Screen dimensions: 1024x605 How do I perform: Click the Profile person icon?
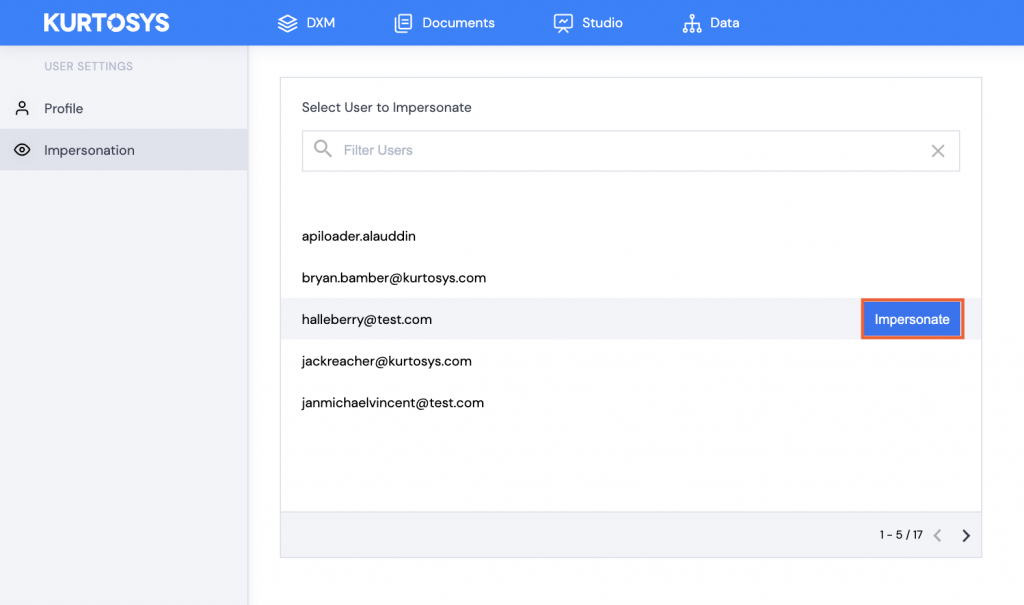[22, 108]
